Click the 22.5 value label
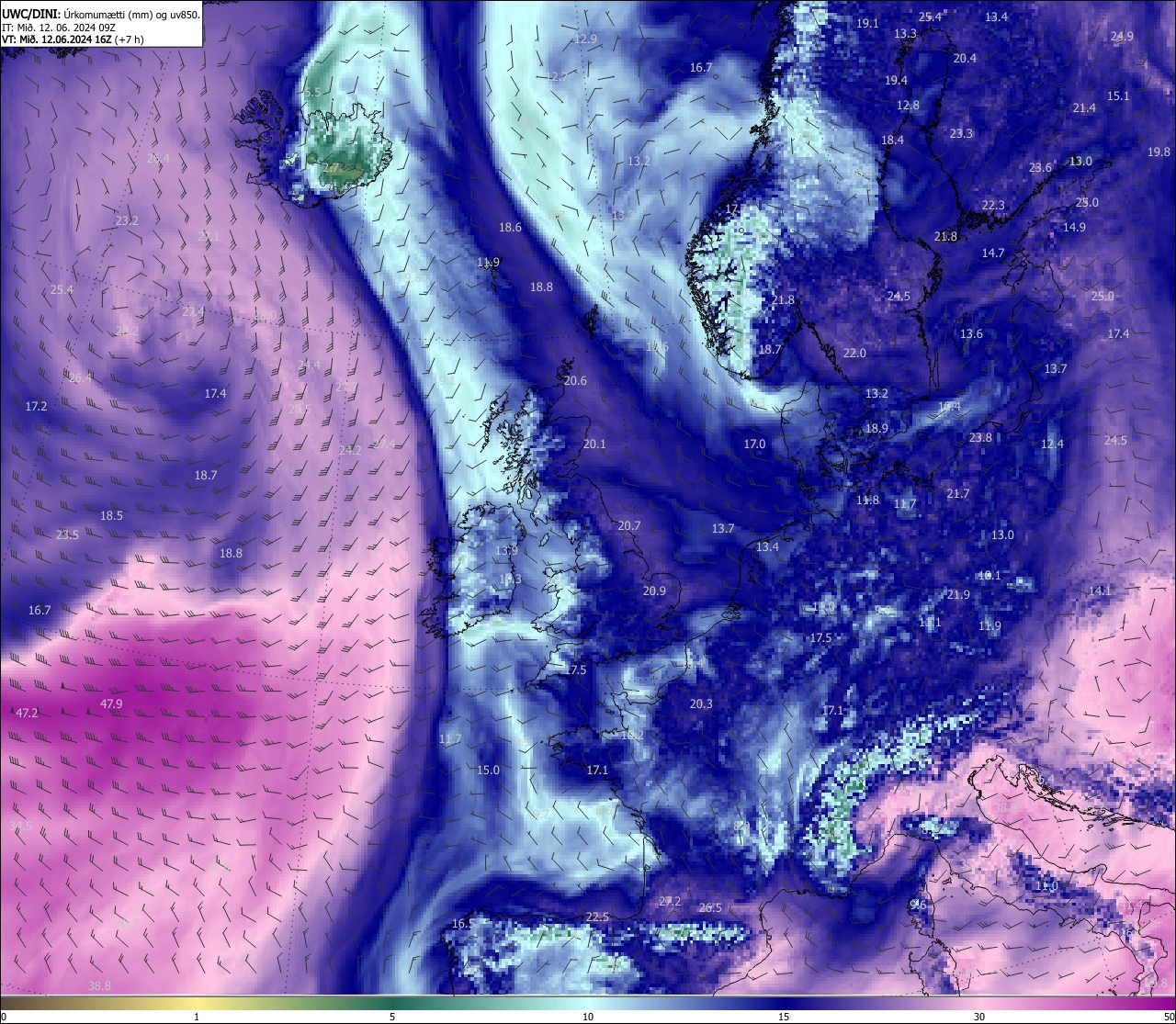This screenshot has height=1024, width=1176. point(597,917)
